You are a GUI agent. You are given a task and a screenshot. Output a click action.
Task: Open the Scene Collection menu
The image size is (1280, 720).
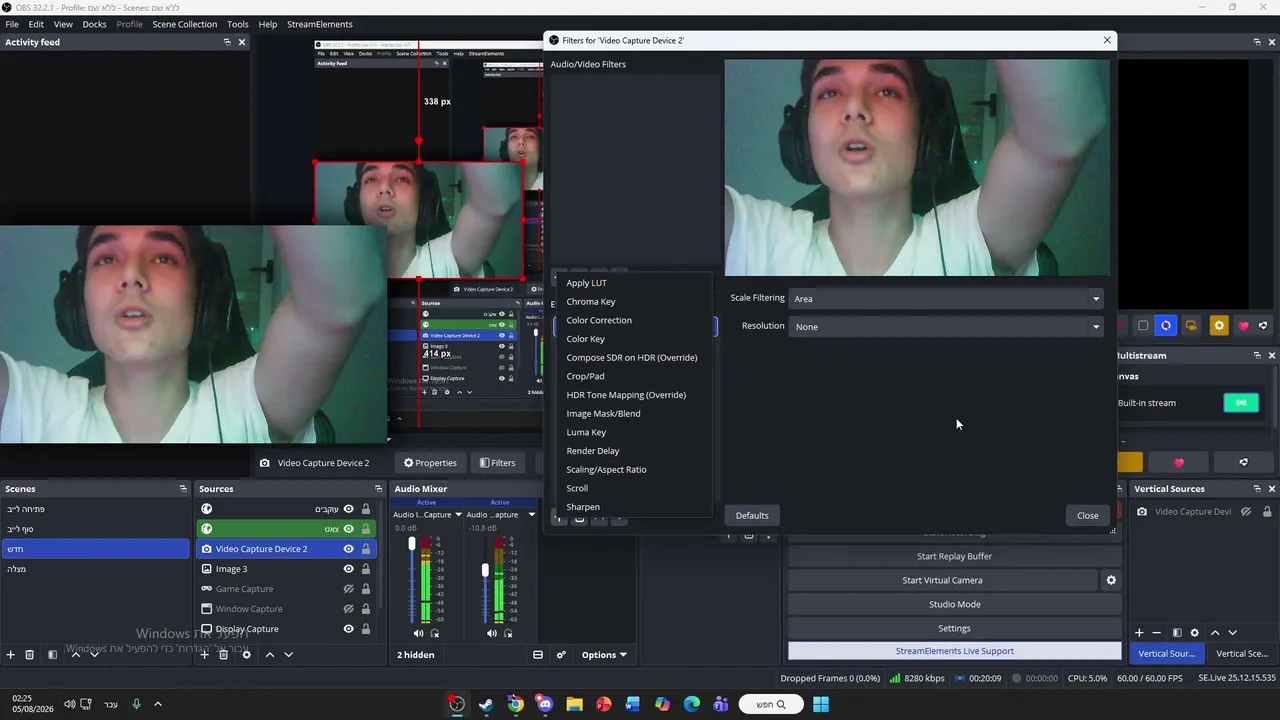(x=185, y=24)
